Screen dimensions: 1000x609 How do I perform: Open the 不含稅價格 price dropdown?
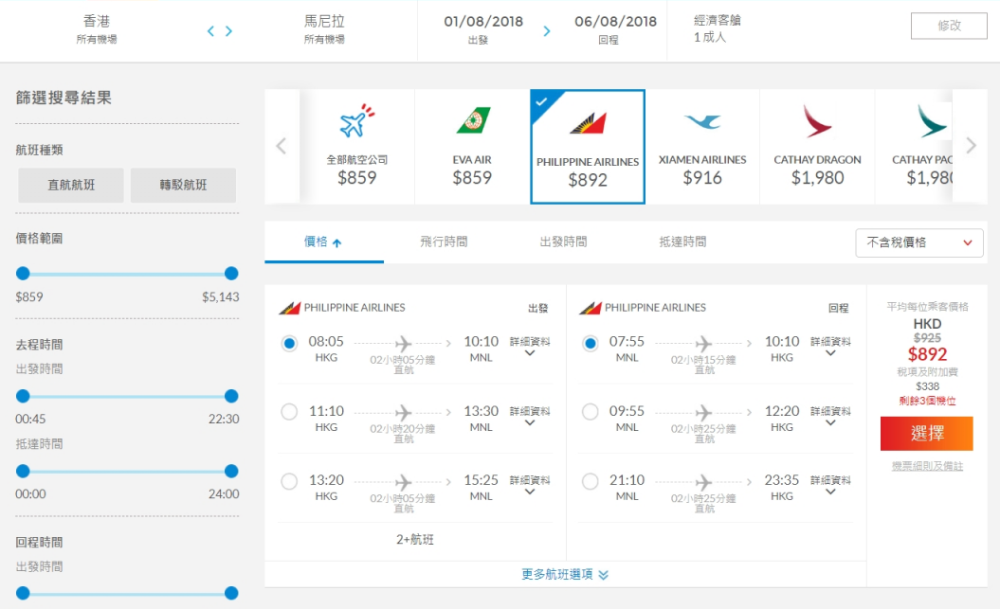coord(919,242)
